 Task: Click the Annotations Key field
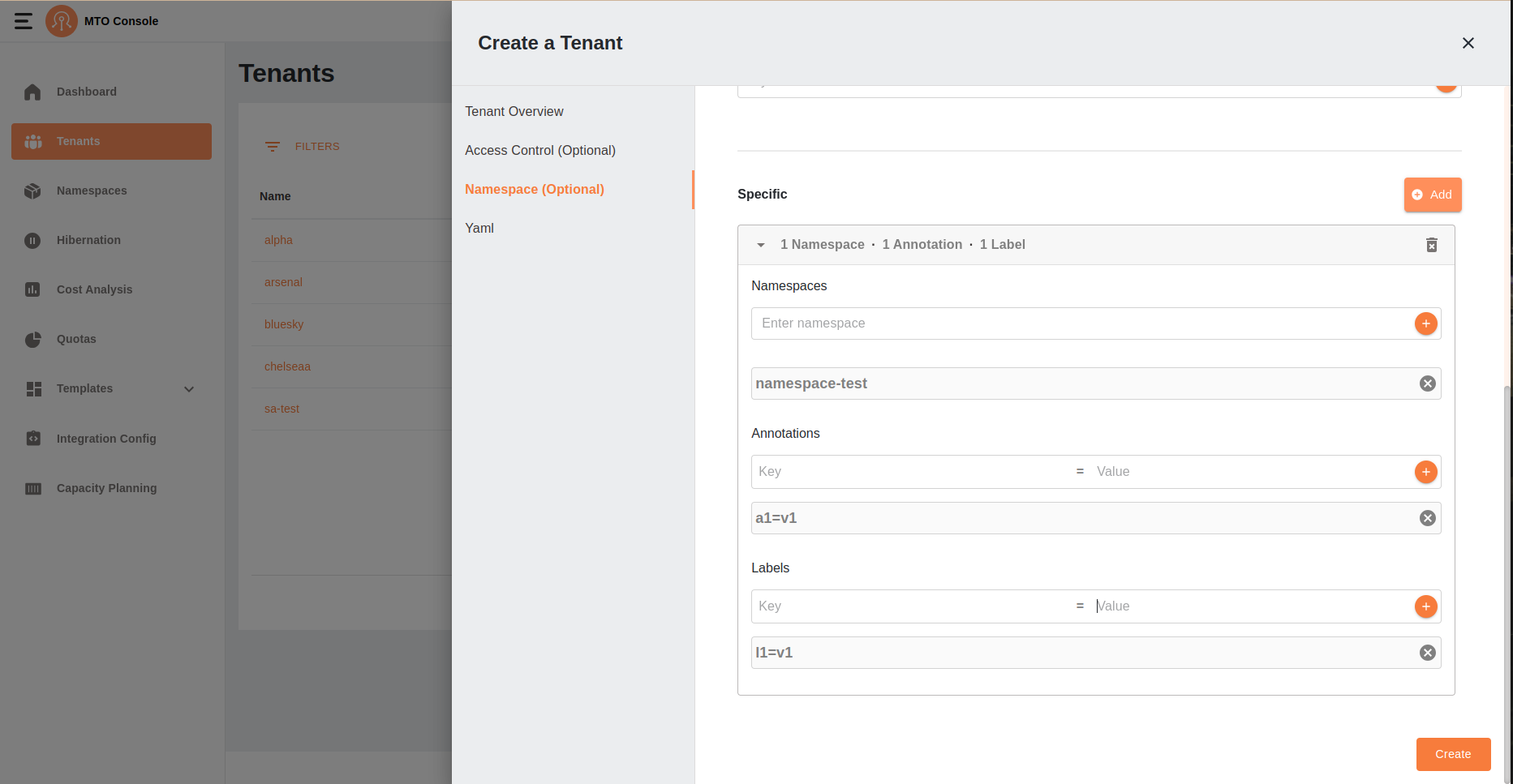(909, 472)
